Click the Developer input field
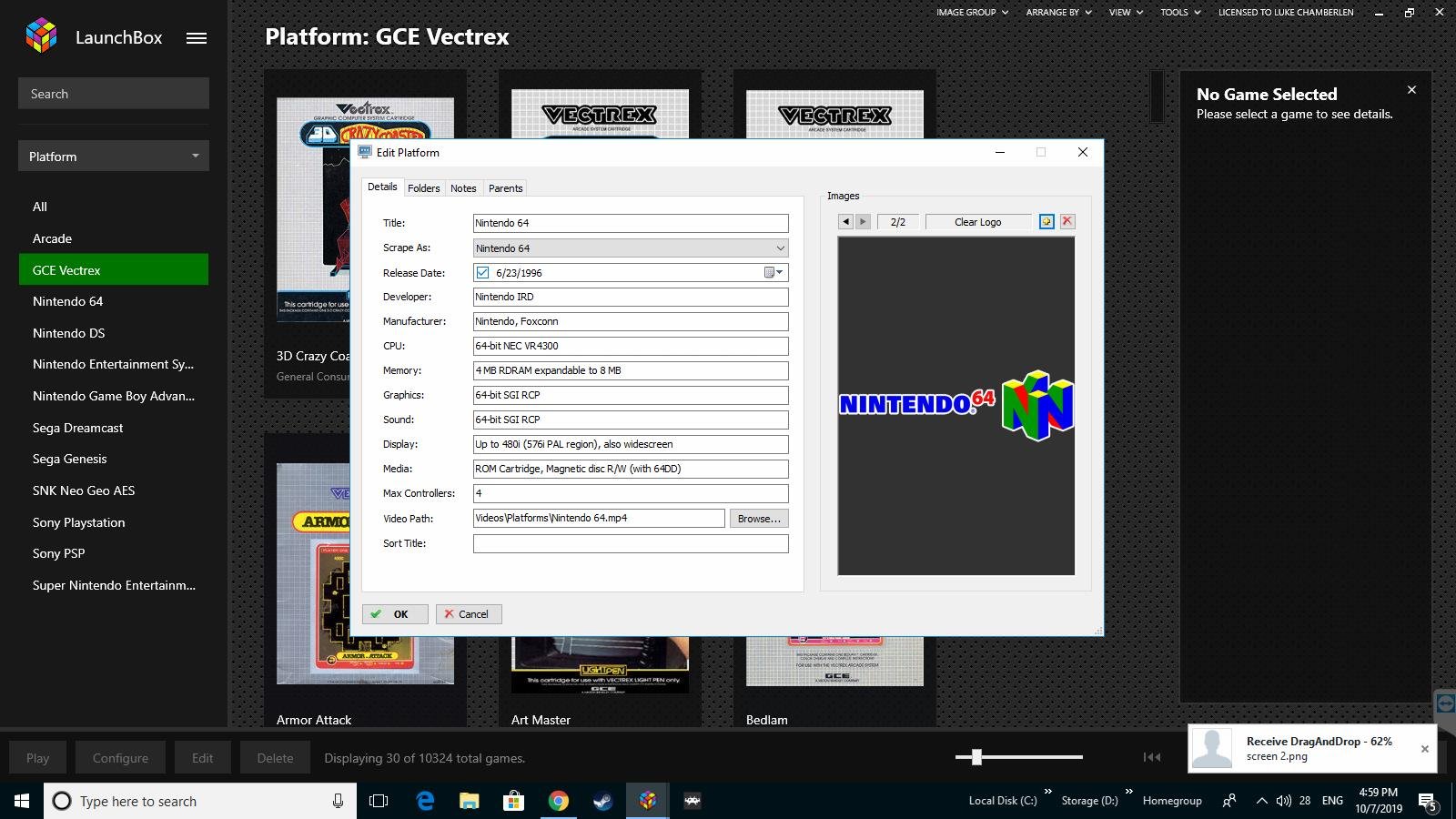Image resolution: width=1456 pixels, height=819 pixels. click(x=631, y=297)
